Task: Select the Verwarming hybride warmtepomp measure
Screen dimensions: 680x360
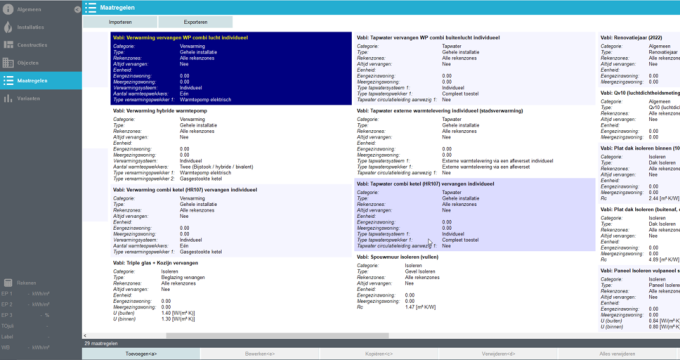Action: point(231,144)
